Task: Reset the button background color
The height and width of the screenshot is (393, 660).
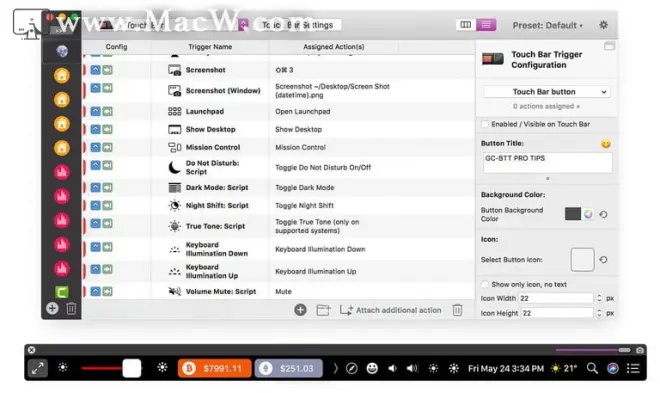Action: [603, 215]
